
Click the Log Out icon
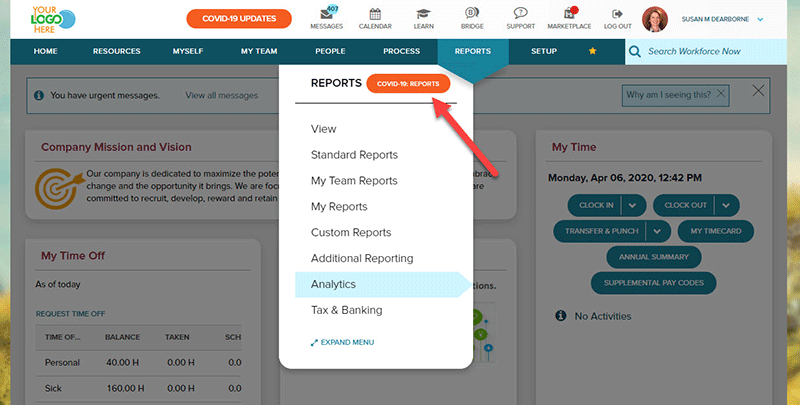(617, 15)
